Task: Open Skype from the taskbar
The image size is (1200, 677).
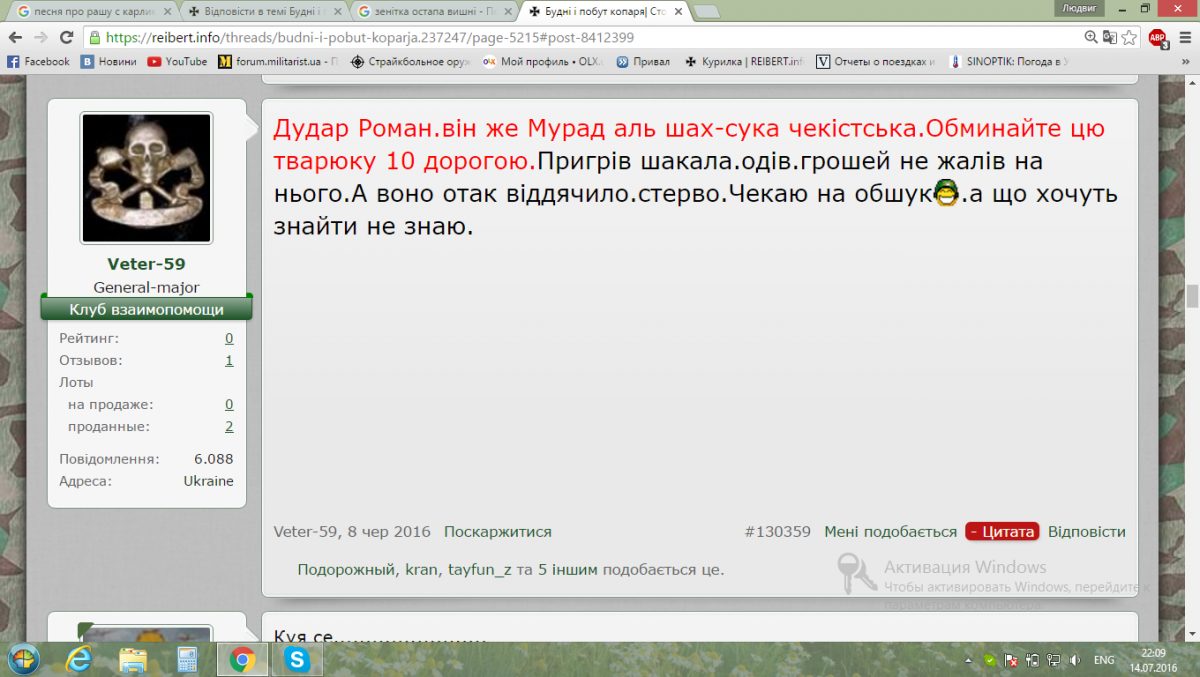Action: point(296,659)
